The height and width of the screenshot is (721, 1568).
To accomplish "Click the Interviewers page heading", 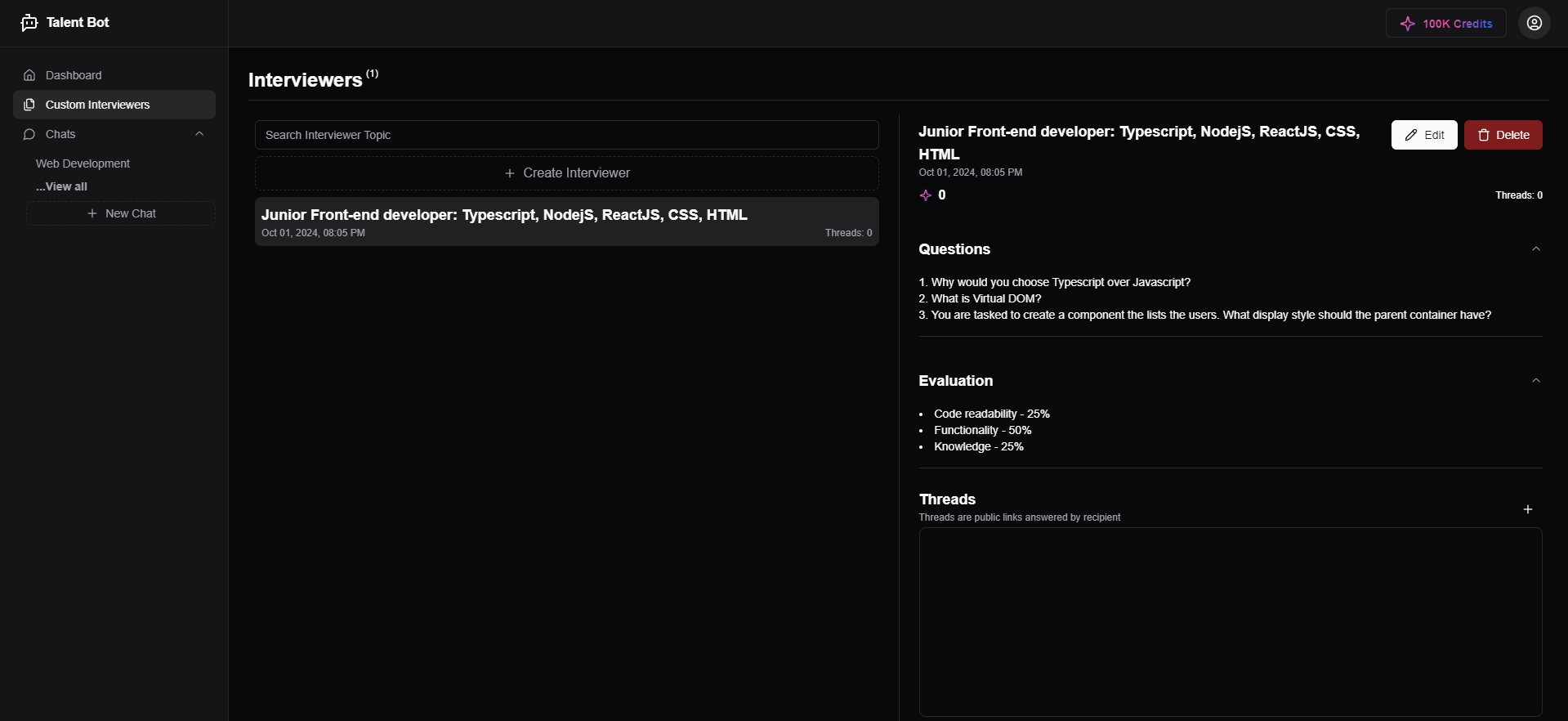I will pos(305,80).
